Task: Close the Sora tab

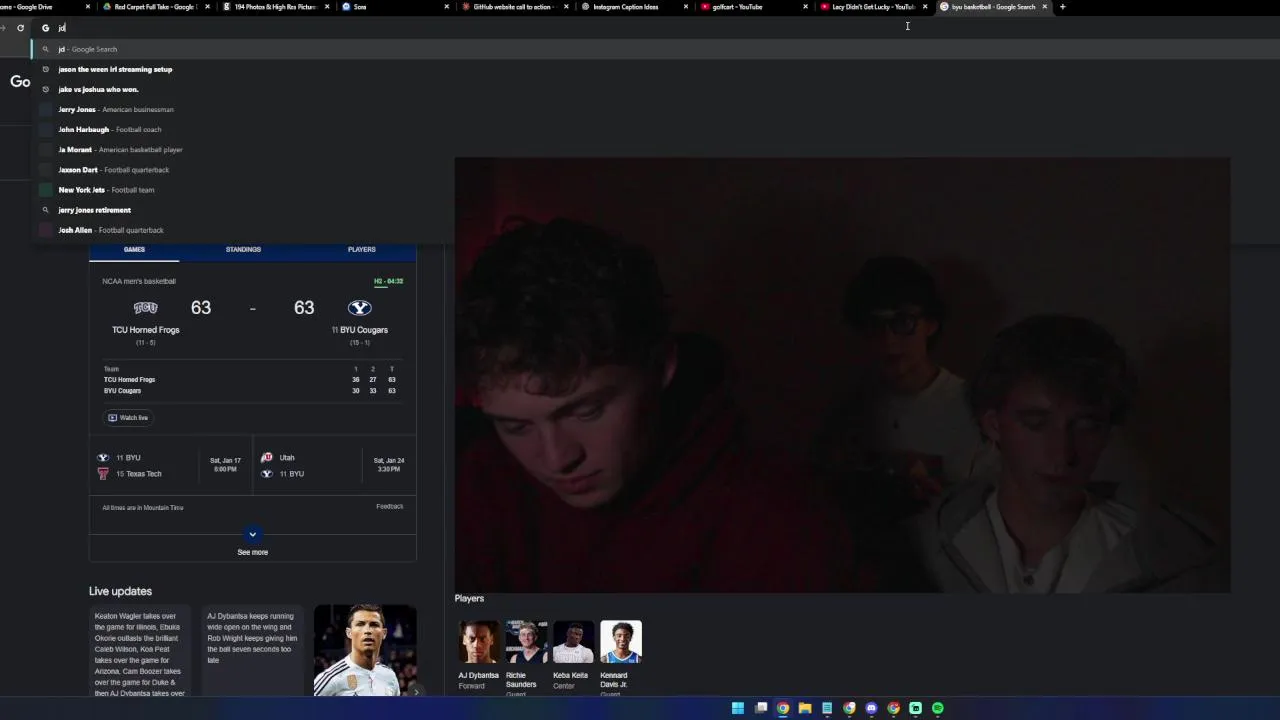Action: point(446,7)
